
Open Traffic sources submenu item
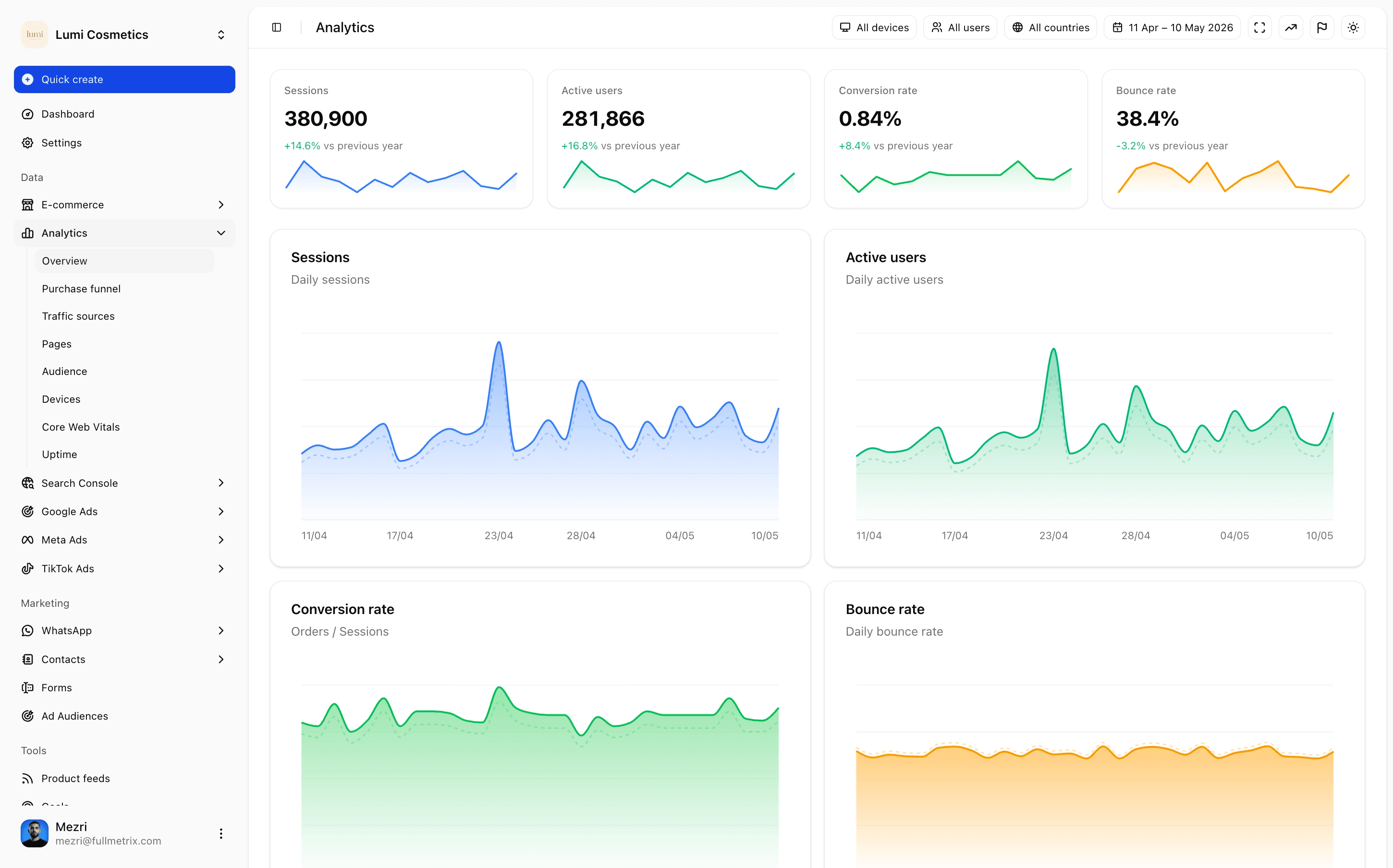click(x=78, y=316)
